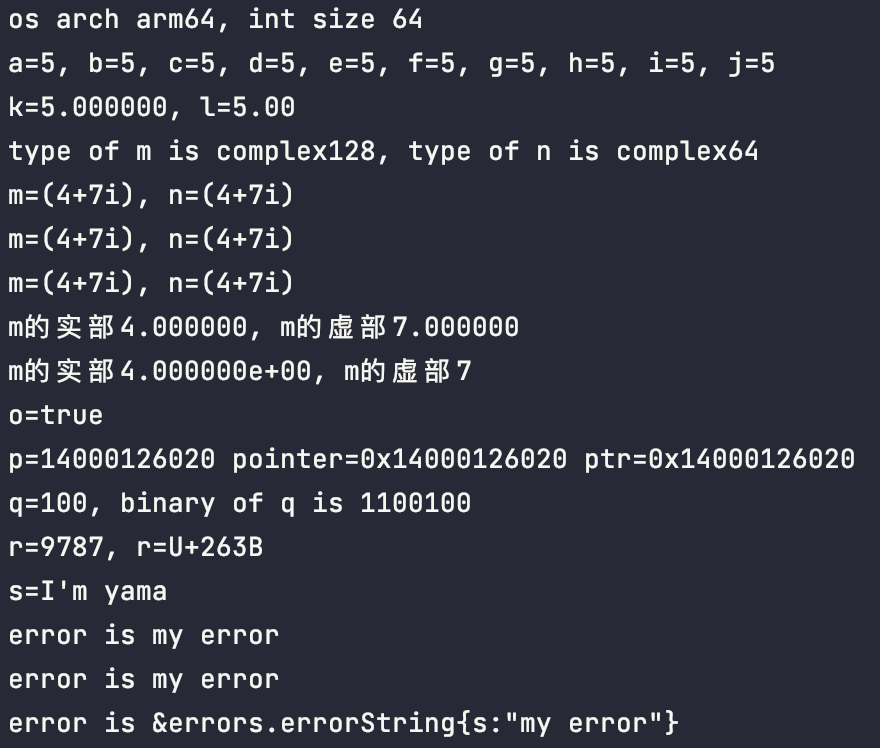Click the second 'error is my error' line
Screen dimensions: 880x748
[144, 679]
